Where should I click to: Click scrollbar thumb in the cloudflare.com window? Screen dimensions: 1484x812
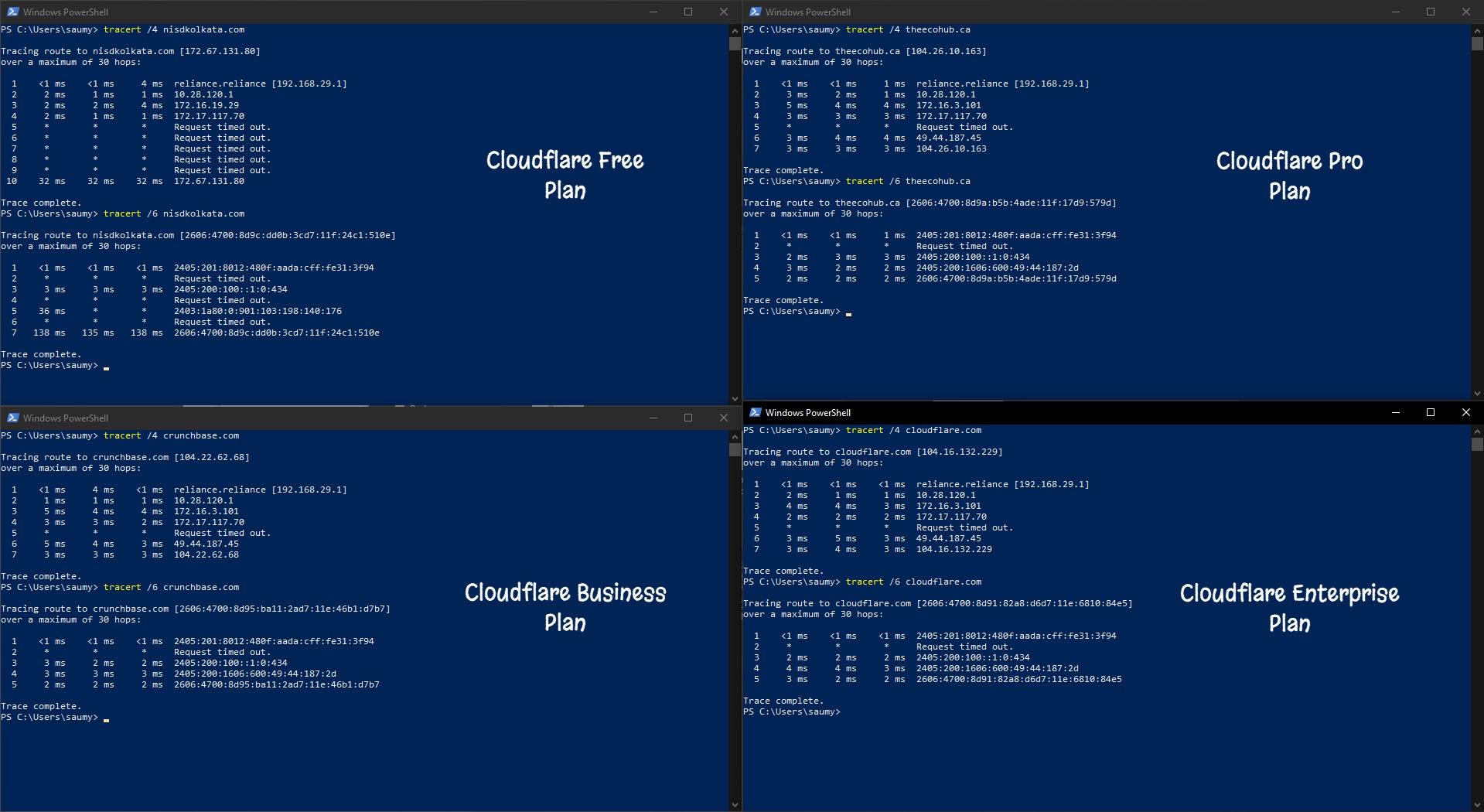point(1477,445)
